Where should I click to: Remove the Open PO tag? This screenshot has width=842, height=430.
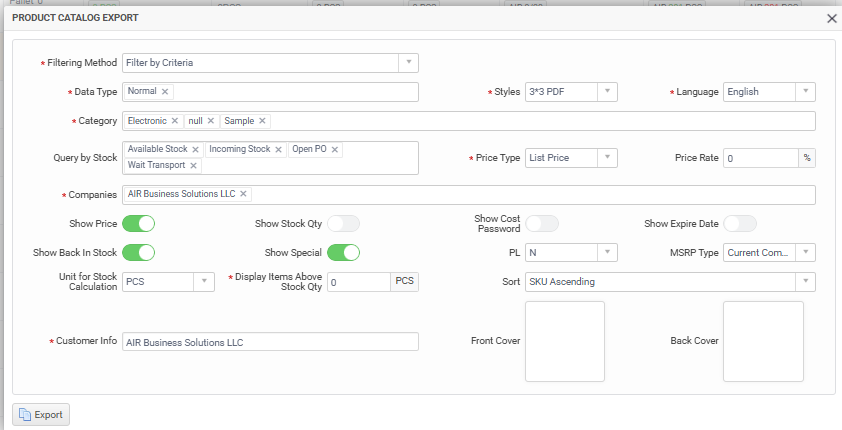pos(335,150)
